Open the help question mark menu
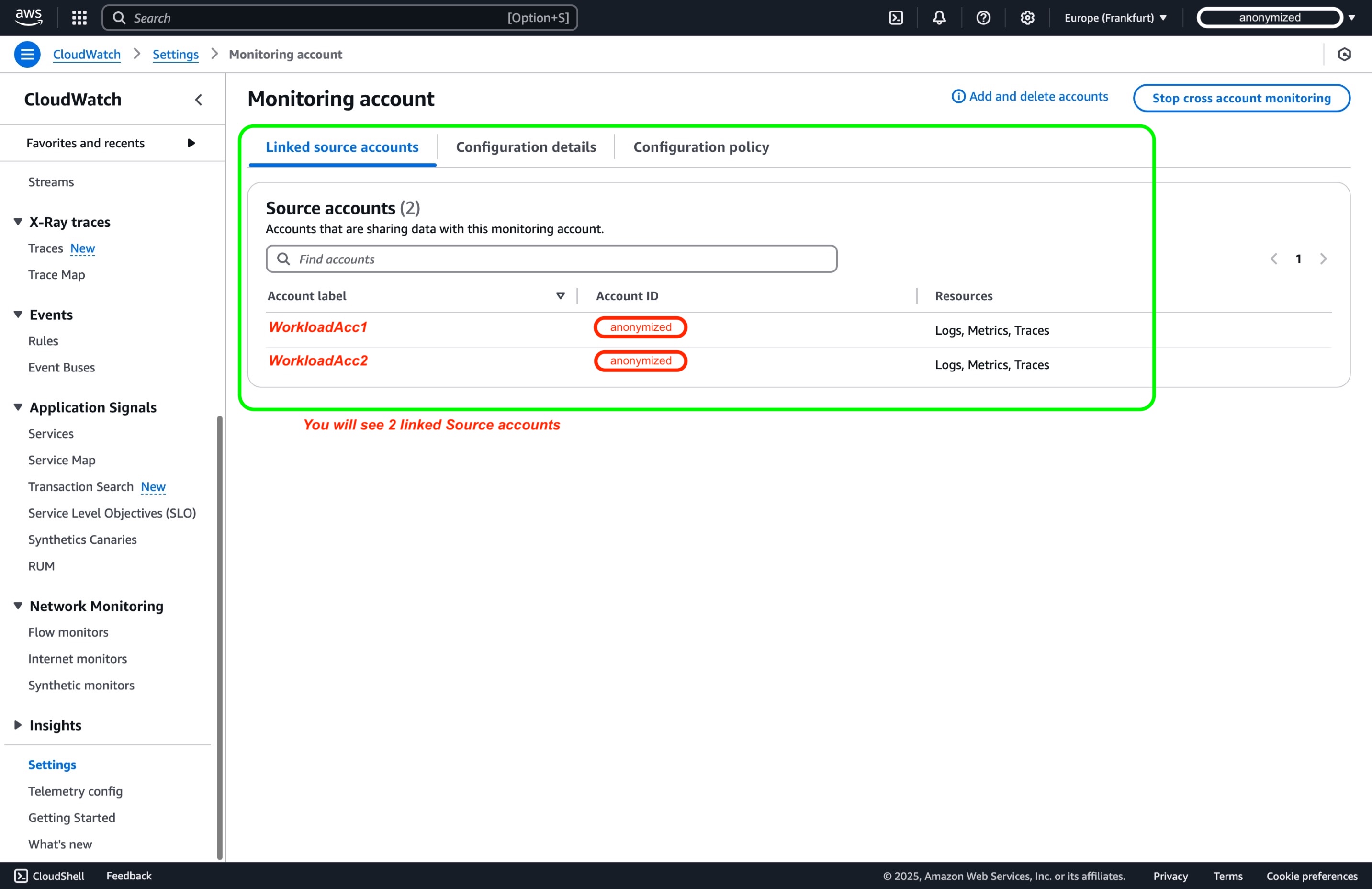 [x=983, y=18]
